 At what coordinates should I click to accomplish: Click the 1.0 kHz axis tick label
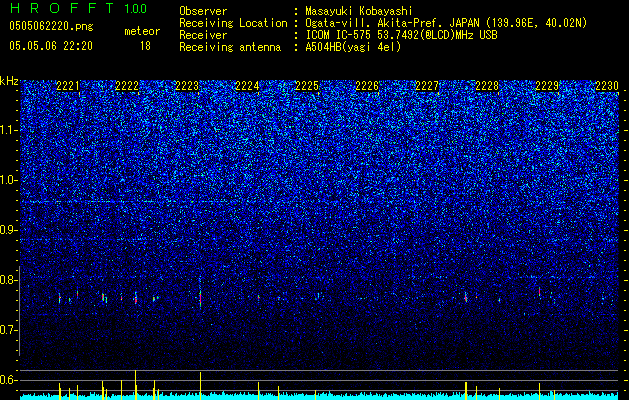[x=9, y=180]
